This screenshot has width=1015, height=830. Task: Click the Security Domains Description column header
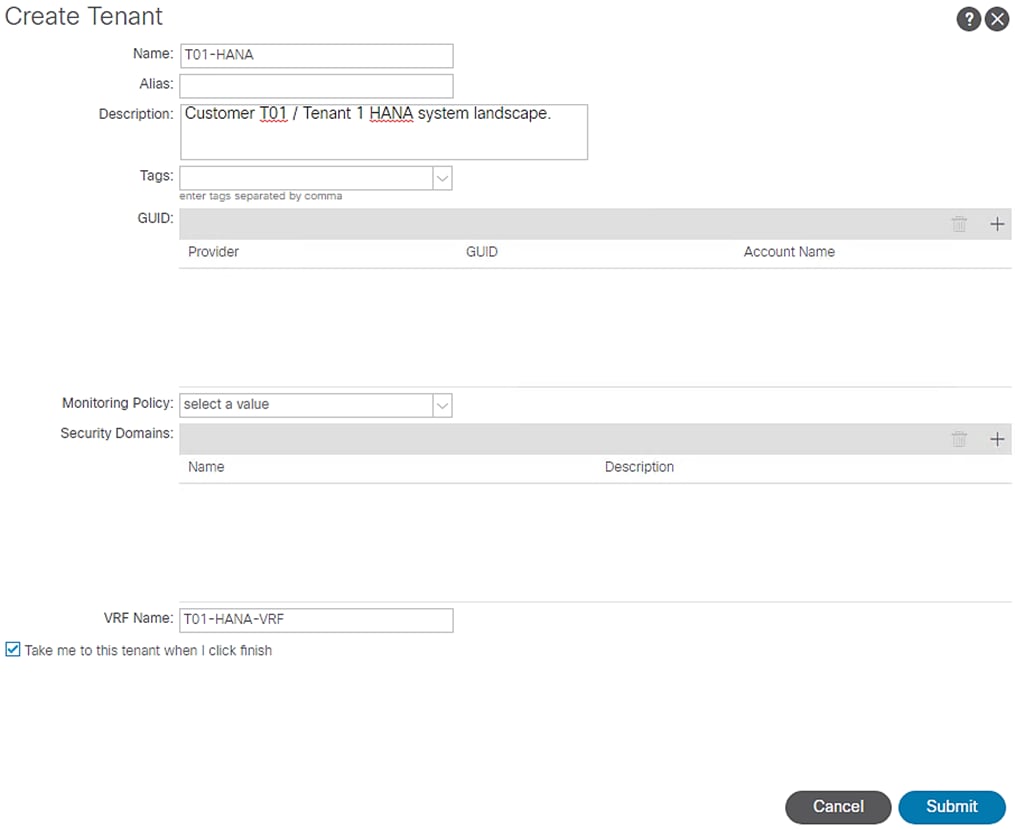[639, 467]
